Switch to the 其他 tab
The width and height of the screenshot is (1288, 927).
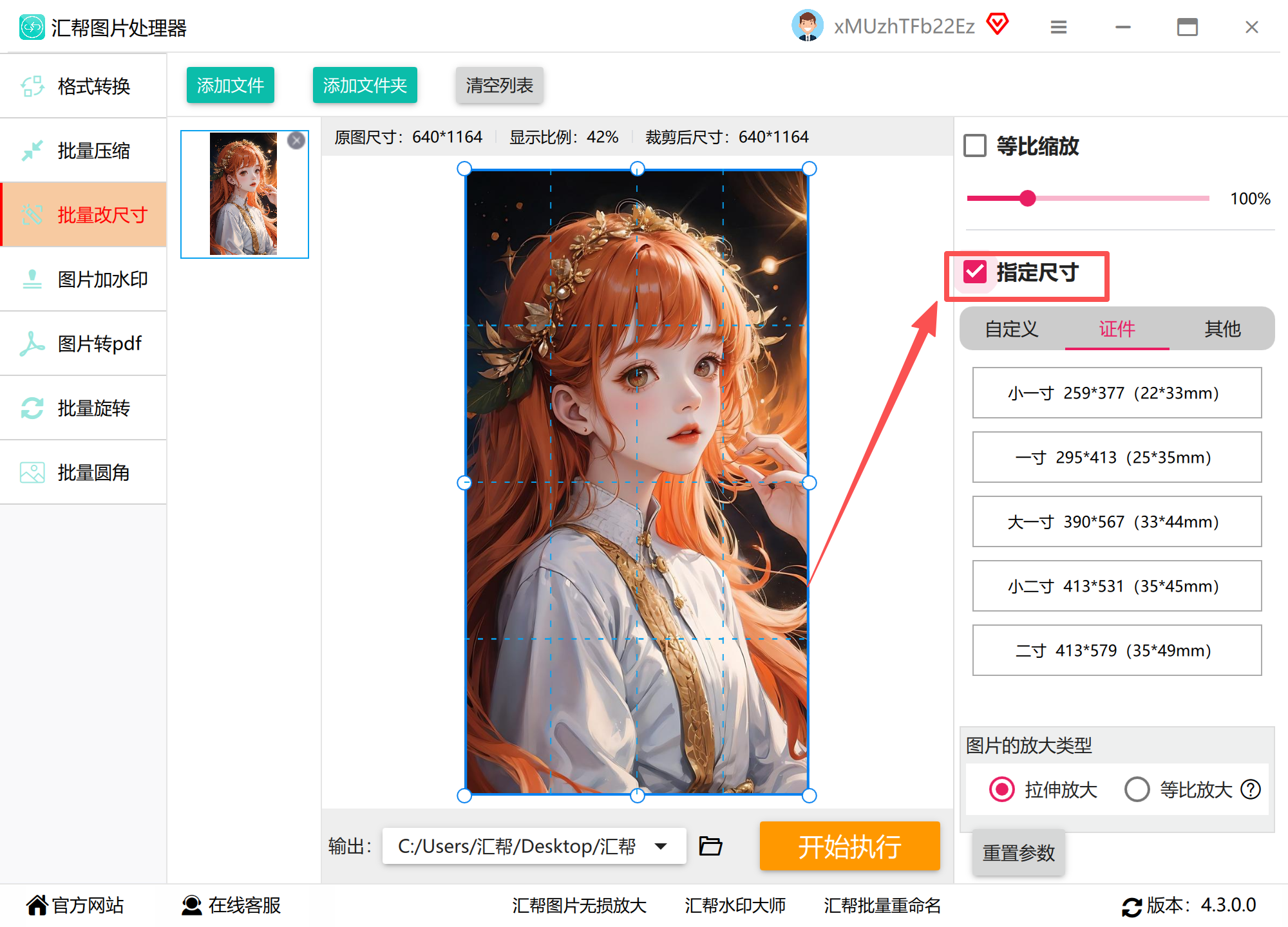pos(1222,329)
